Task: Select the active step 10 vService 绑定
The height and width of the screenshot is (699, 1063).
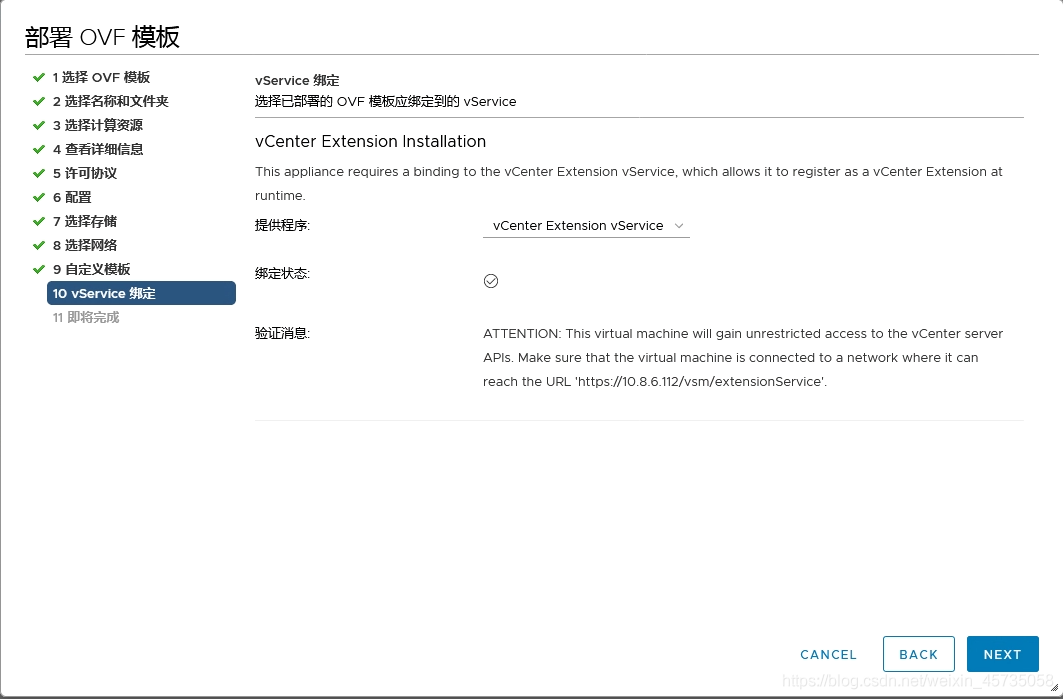Action: pyautogui.click(x=141, y=293)
